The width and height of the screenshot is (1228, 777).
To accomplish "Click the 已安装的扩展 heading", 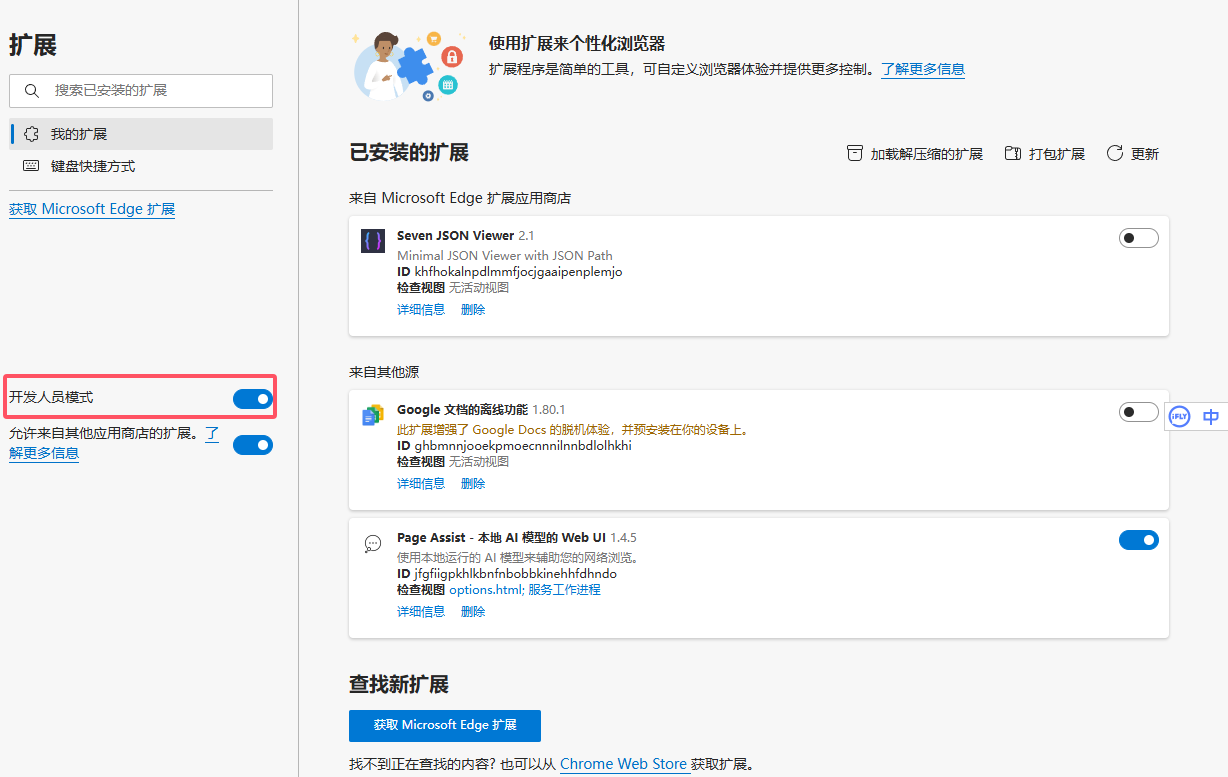I will point(409,153).
